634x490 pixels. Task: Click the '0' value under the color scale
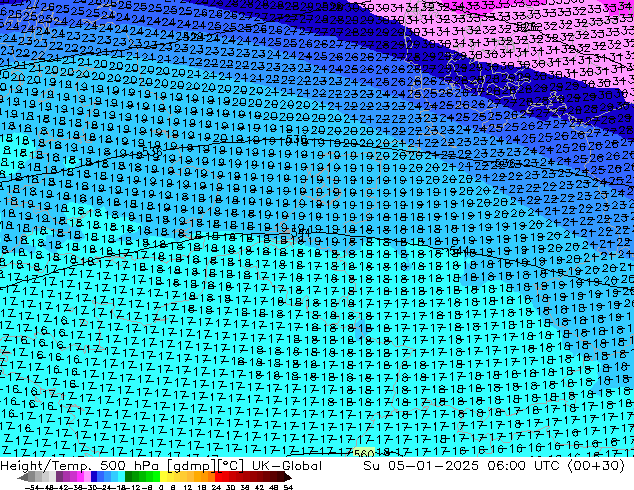coord(161,487)
